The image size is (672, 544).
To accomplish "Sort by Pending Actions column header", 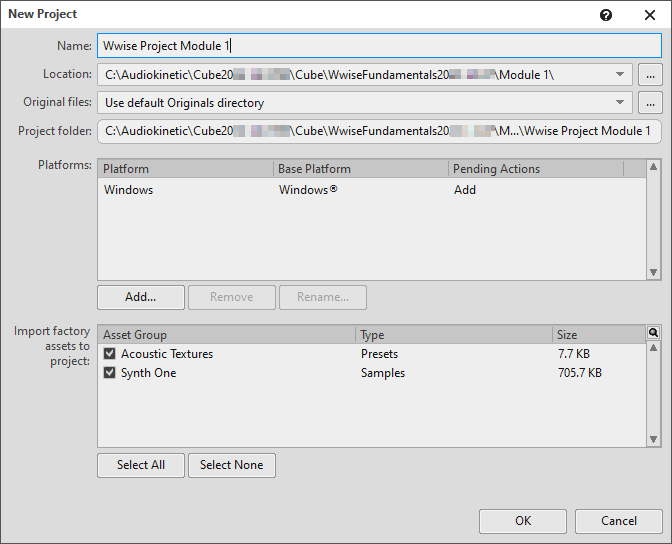I will click(x=536, y=169).
